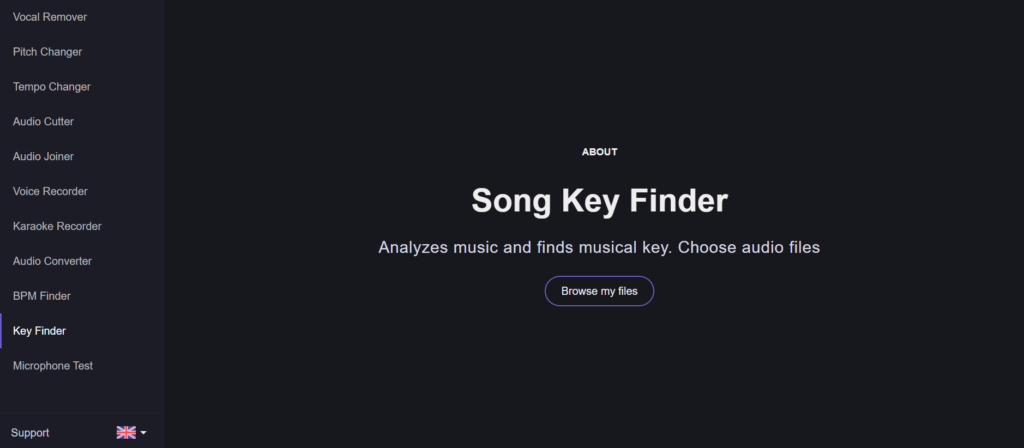This screenshot has width=1024, height=448.
Task: Expand the language dropdown arrow
Action: (144, 432)
